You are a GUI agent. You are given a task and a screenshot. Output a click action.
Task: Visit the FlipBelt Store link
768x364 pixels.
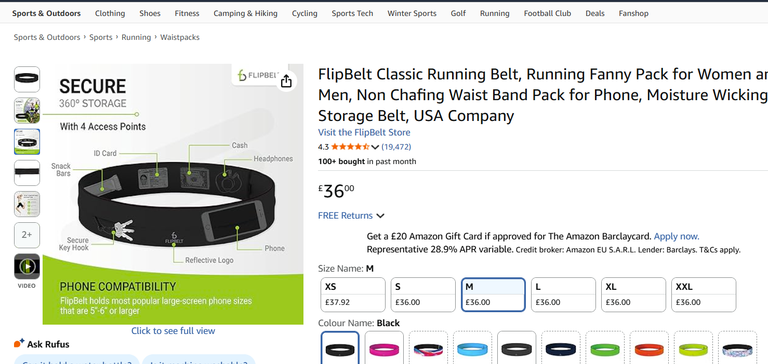(364, 132)
